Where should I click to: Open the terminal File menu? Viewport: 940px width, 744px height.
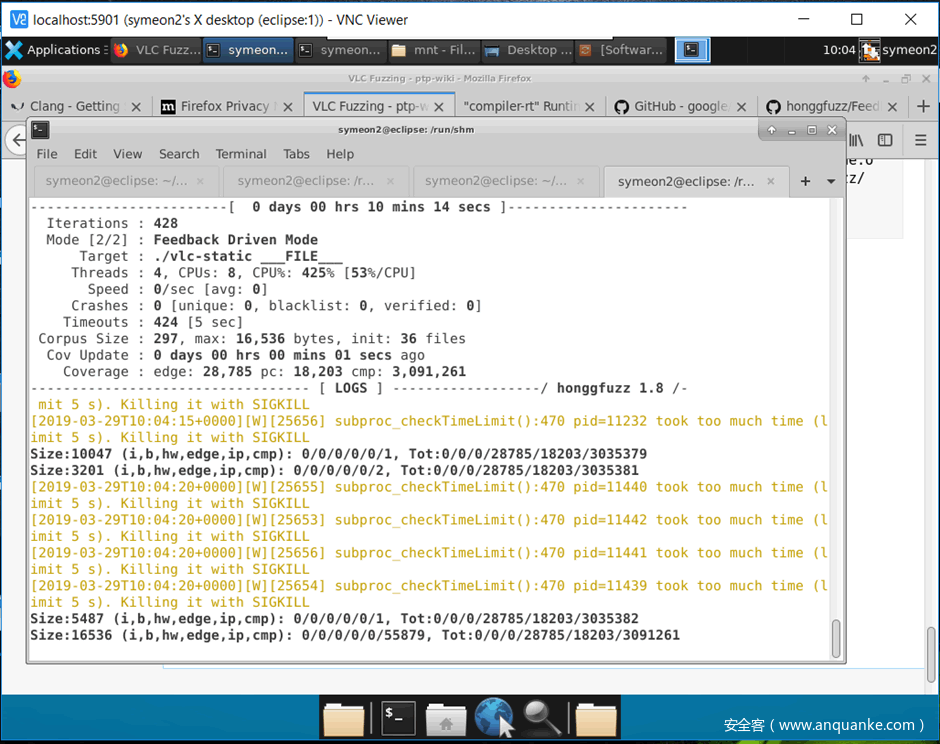[47, 154]
